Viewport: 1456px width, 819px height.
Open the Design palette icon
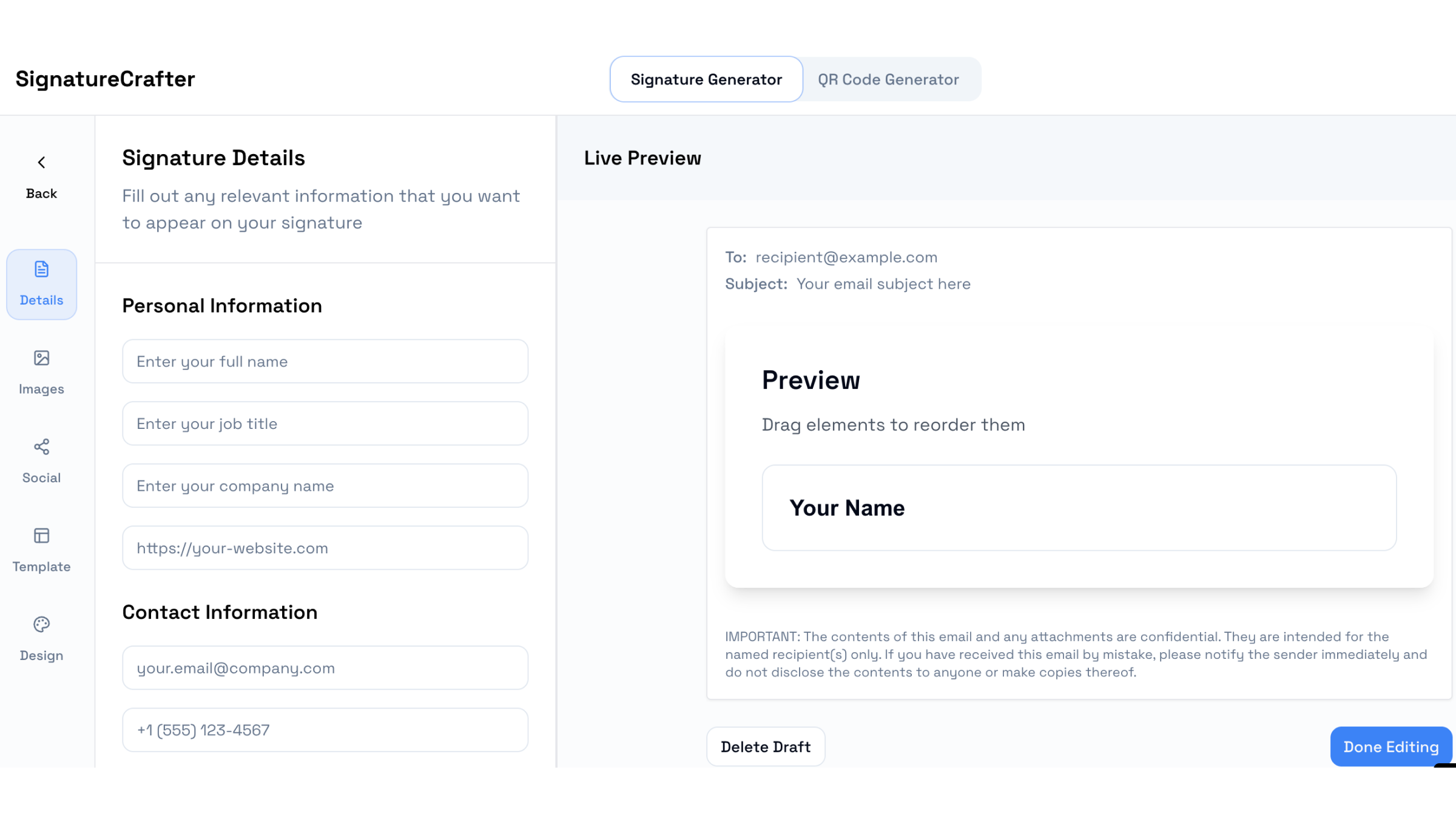pos(41,625)
